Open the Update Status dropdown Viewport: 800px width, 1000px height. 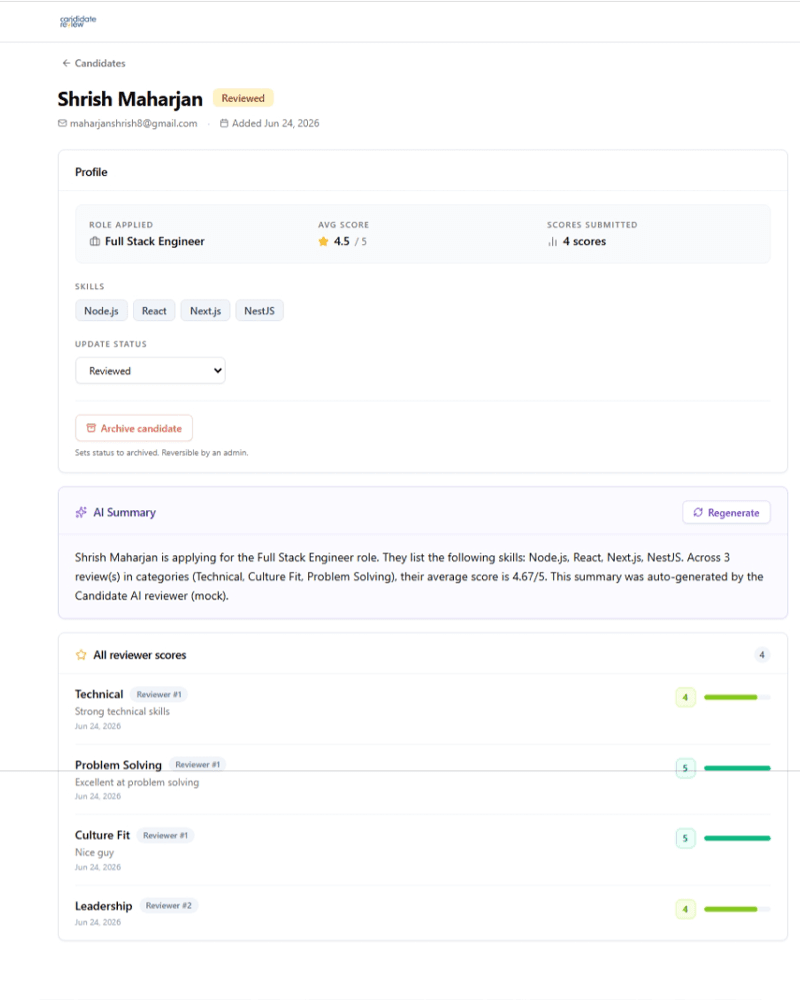coord(151,371)
